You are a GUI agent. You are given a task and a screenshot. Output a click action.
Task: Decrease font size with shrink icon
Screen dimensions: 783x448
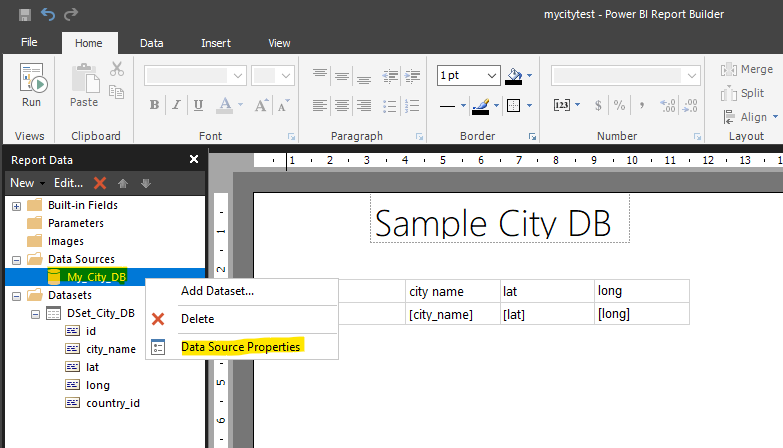(x=284, y=105)
